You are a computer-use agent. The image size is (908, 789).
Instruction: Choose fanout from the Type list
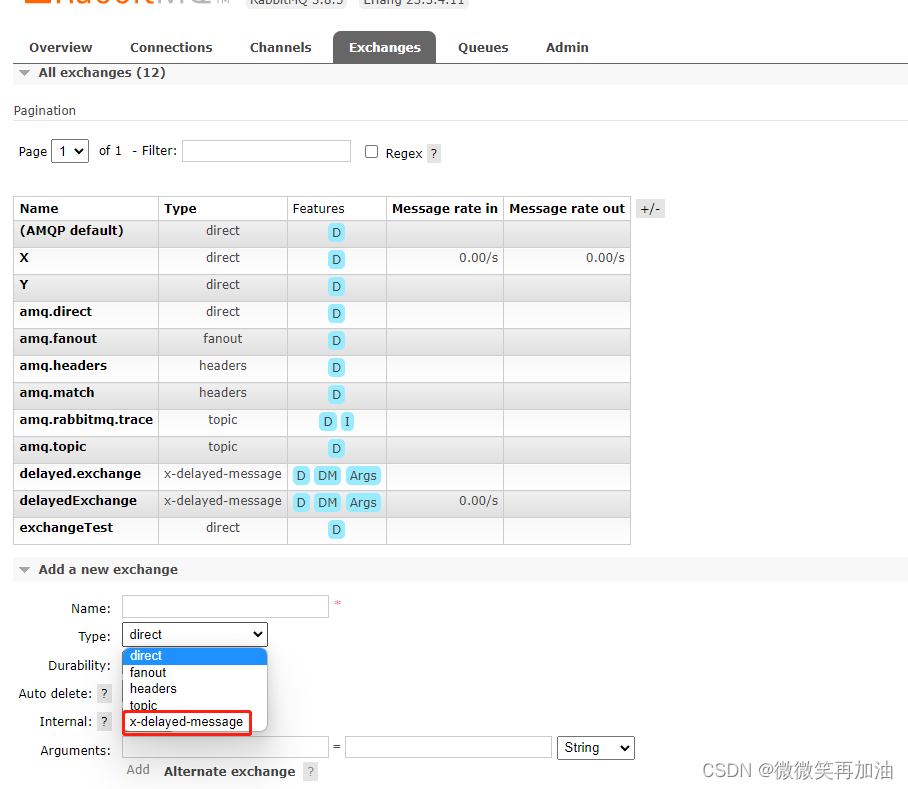point(195,673)
